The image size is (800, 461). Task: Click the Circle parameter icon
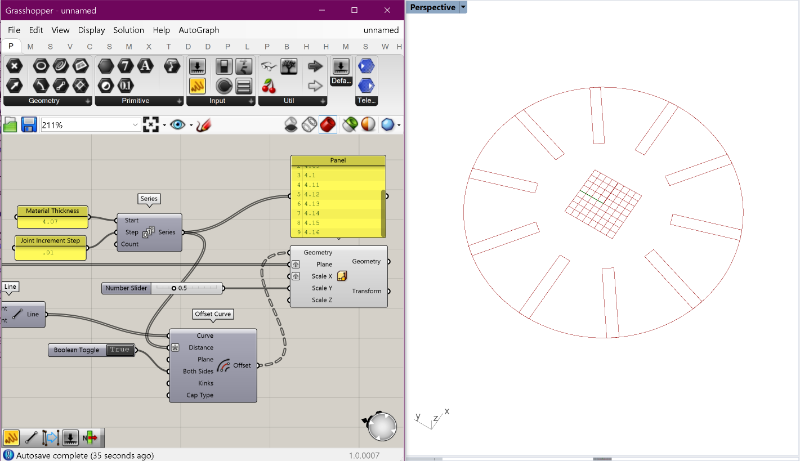pos(41,66)
